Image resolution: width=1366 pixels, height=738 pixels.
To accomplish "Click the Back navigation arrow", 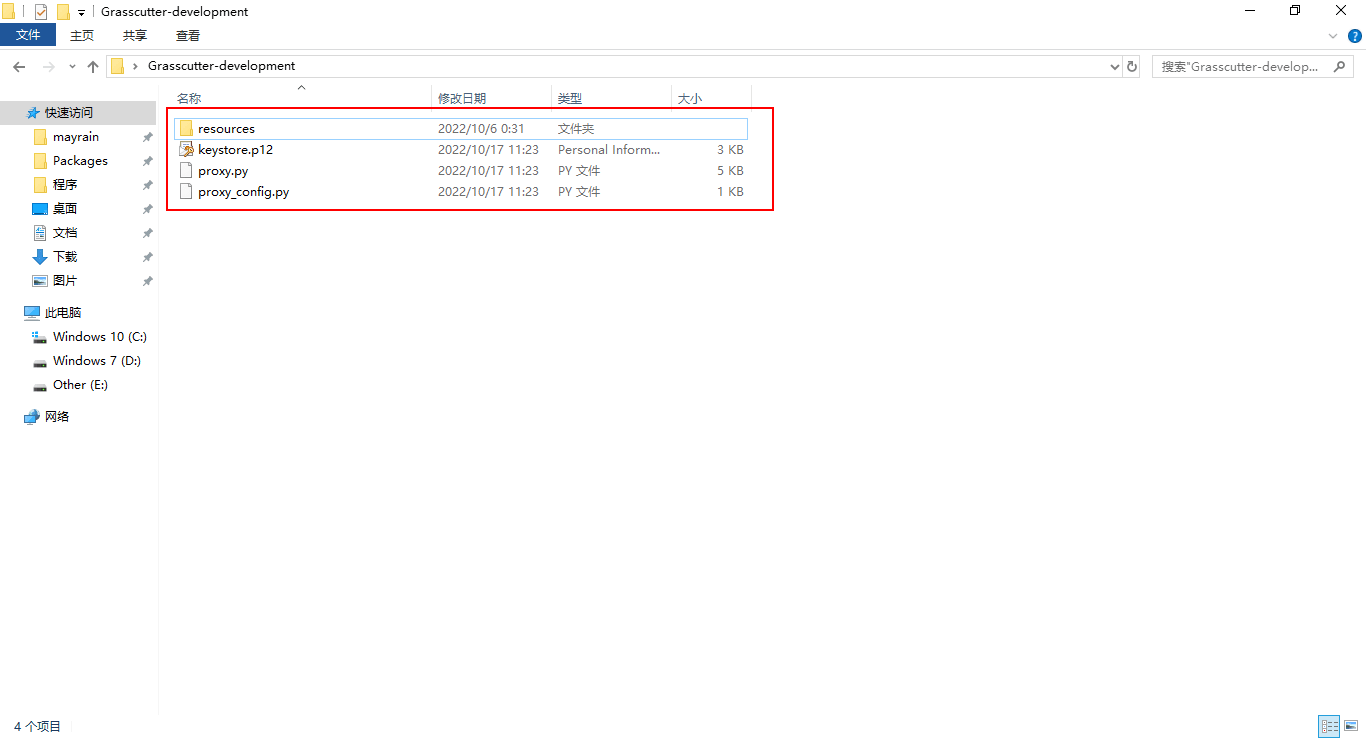I will 19,66.
